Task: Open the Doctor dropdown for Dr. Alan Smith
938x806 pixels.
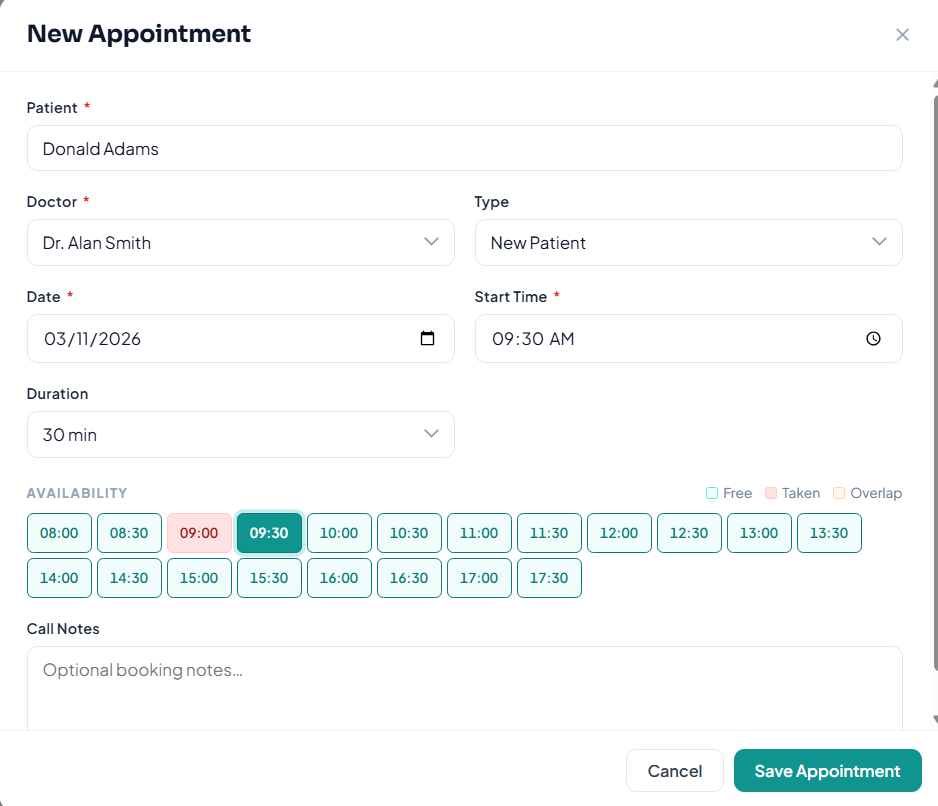Action: click(x=241, y=242)
